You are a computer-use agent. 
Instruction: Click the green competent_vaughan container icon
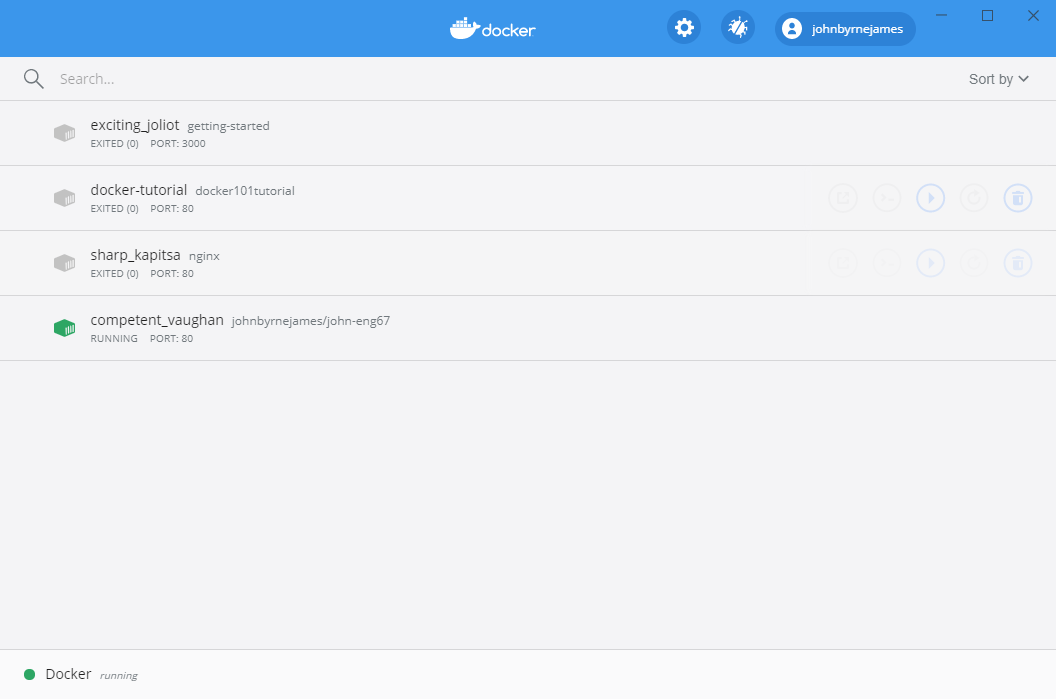tap(65, 328)
